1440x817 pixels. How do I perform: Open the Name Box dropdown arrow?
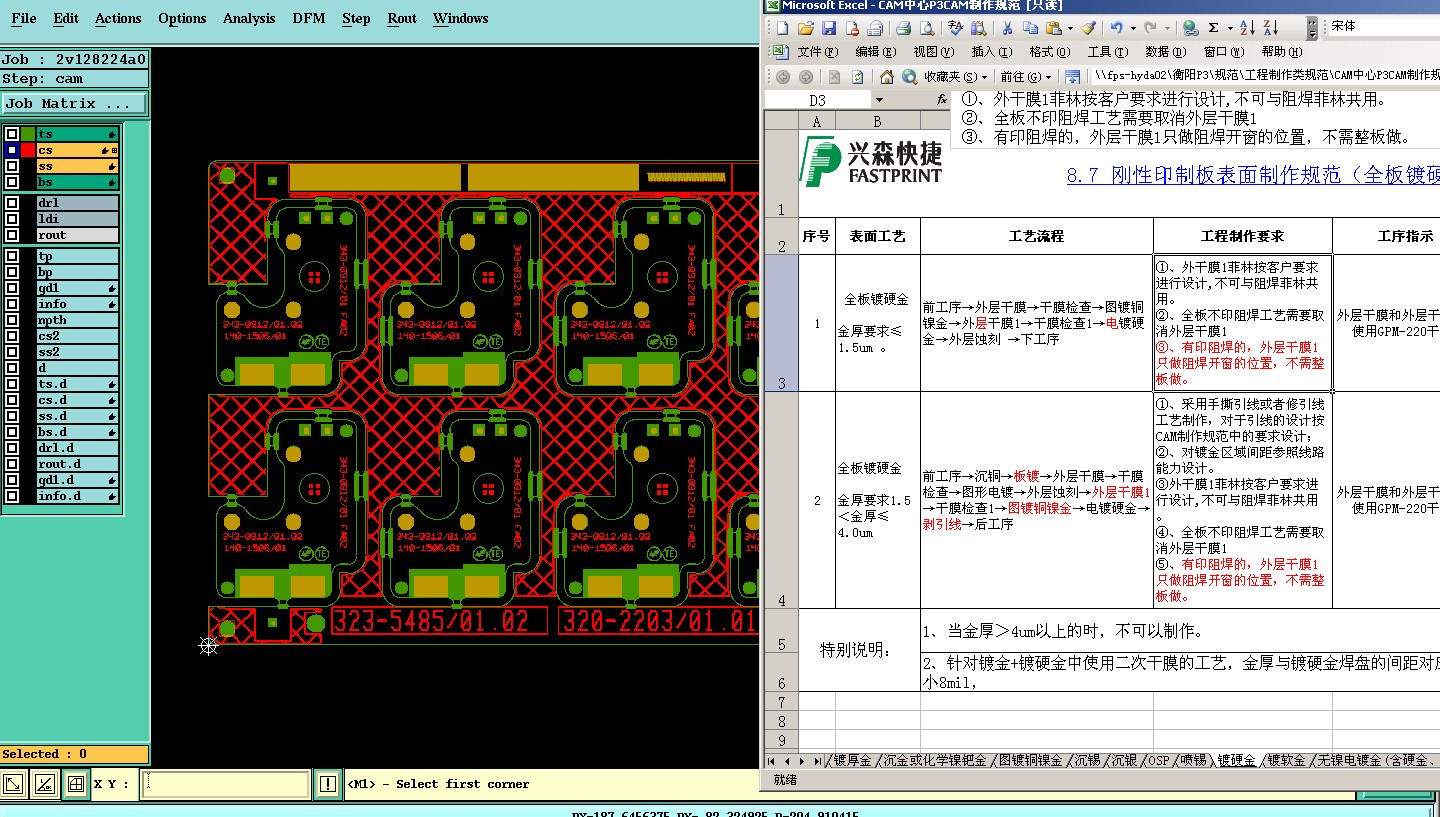(x=879, y=100)
